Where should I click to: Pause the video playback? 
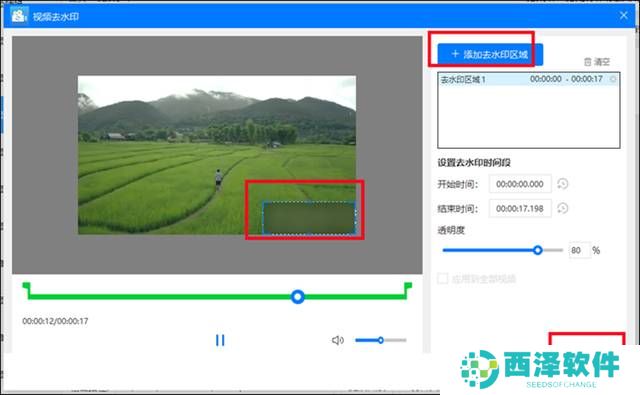coord(220,340)
